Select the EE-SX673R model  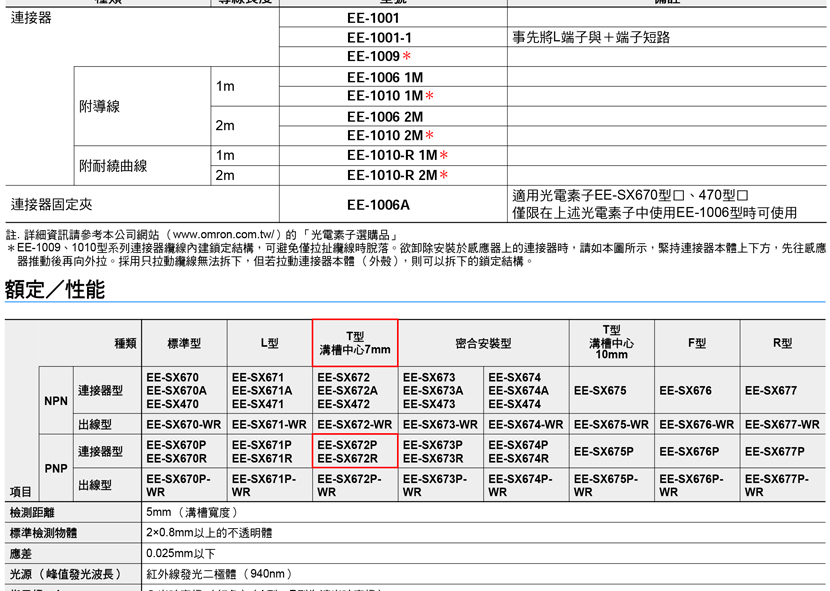433,459
